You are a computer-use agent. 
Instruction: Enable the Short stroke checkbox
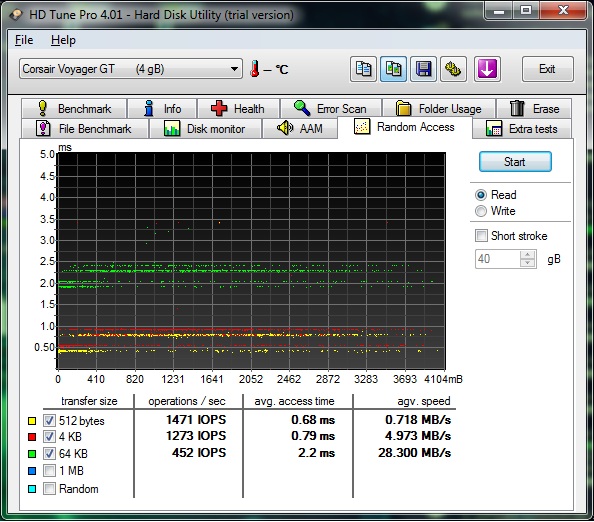coord(481,235)
